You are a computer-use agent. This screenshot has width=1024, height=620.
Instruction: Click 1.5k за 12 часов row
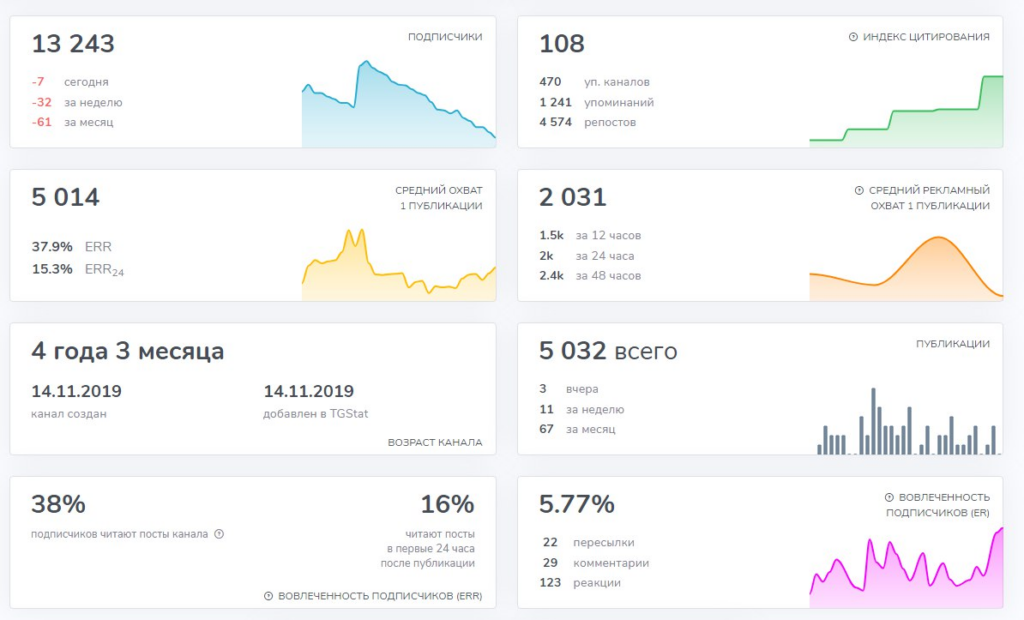[590, 235]
